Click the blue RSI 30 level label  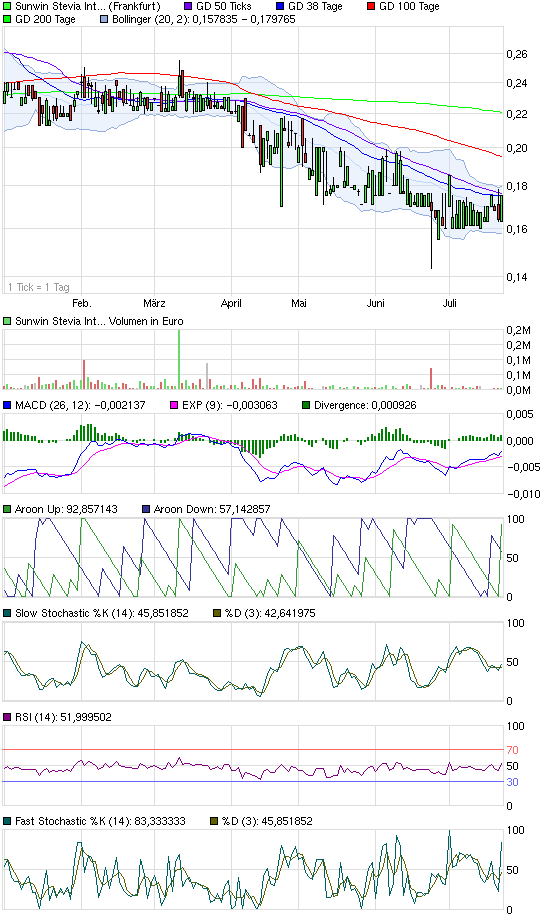point(512,782)
